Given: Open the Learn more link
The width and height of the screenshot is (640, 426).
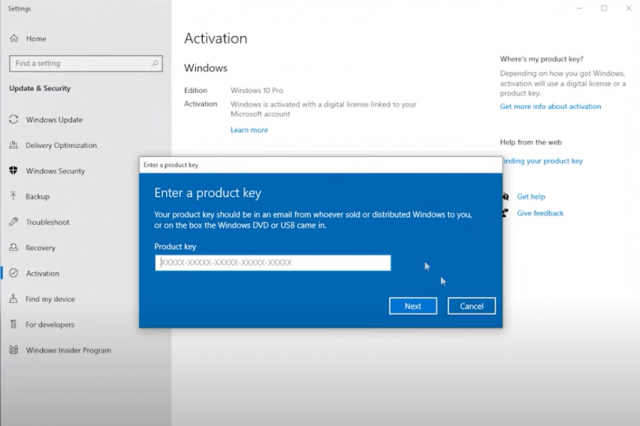Looking at the screenshot, I should [x=249, y=130].
